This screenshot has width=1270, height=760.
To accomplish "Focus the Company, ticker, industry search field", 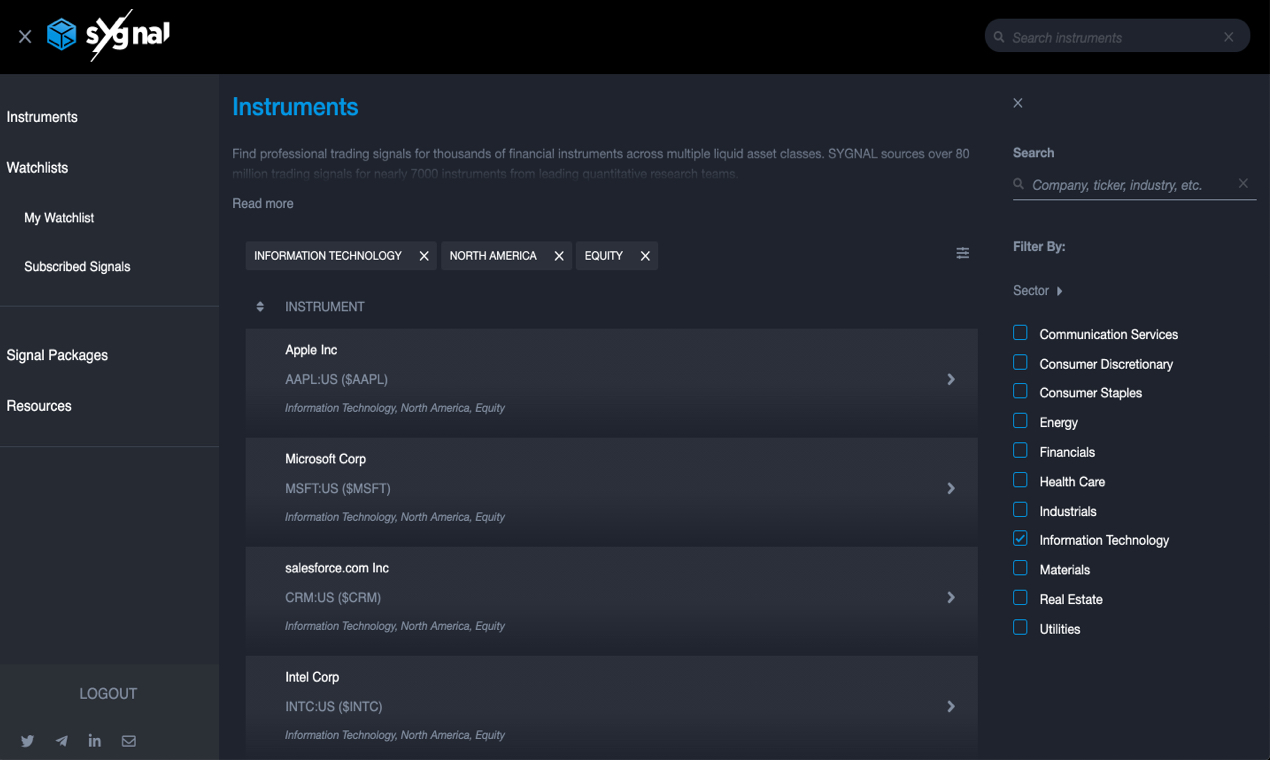I will point(1132,185).
